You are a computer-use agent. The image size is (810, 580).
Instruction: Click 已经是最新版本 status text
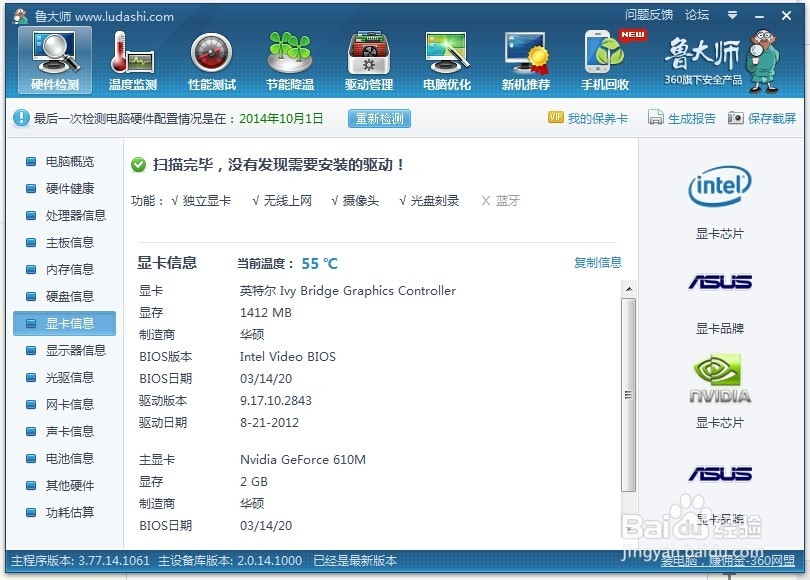click(x=355, y=560)
